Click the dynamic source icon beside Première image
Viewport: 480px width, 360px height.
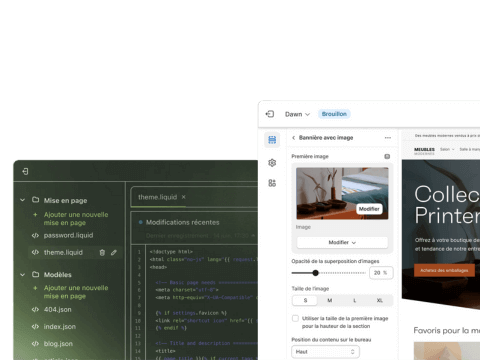[387, 156]
